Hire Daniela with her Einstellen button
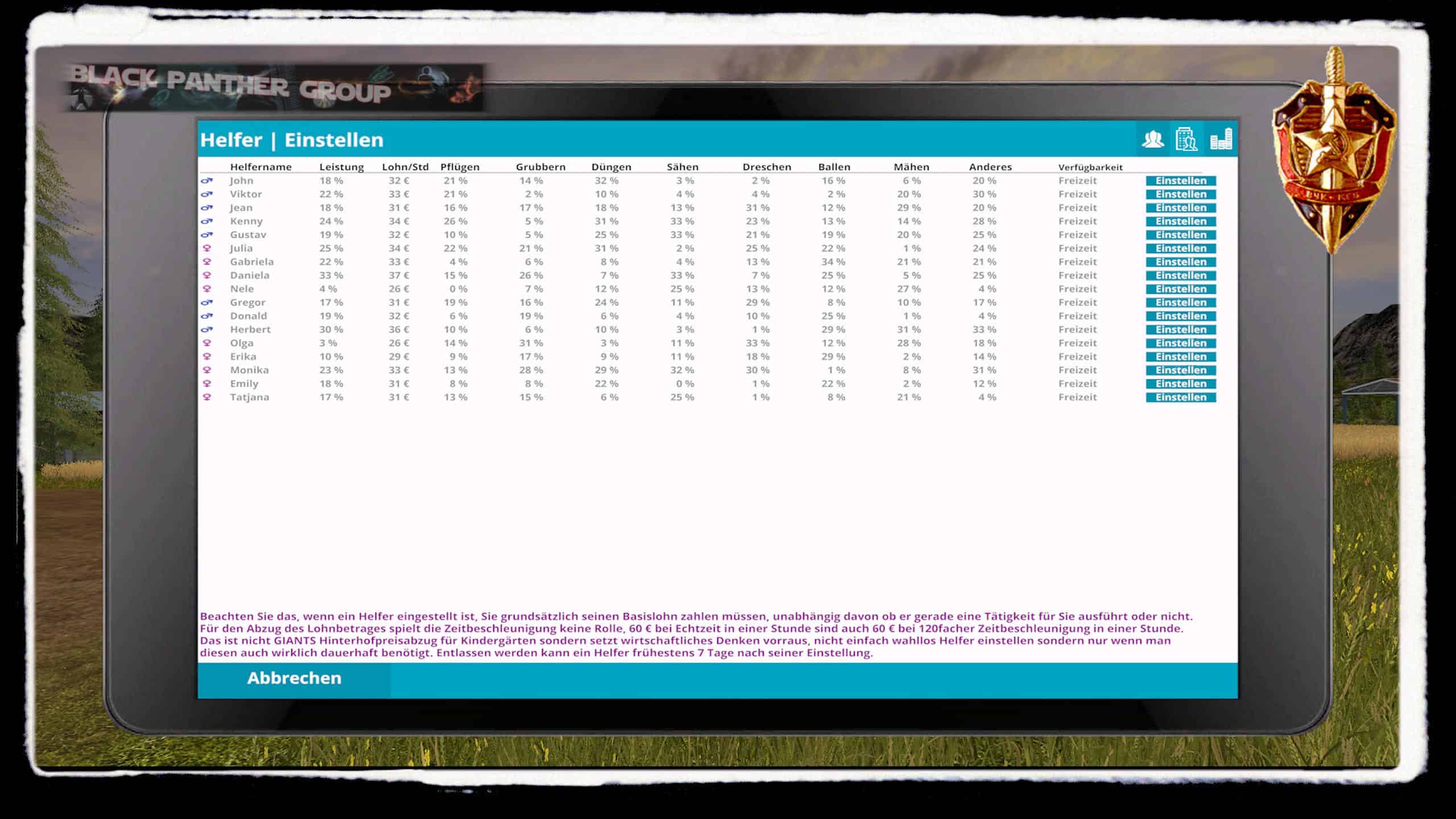This screenshot has height=819, width=1456. 1181,276
